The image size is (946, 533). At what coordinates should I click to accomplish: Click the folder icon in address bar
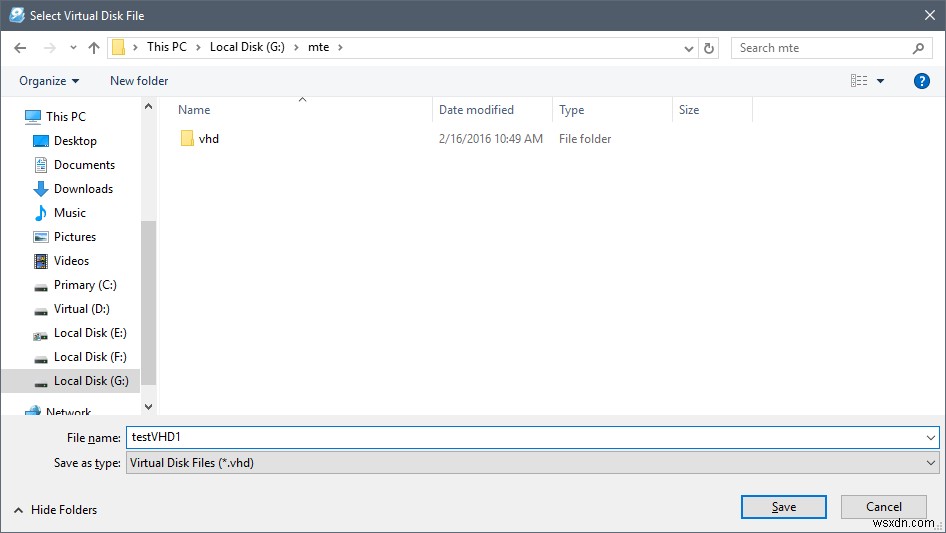click(x=119, y=47)
